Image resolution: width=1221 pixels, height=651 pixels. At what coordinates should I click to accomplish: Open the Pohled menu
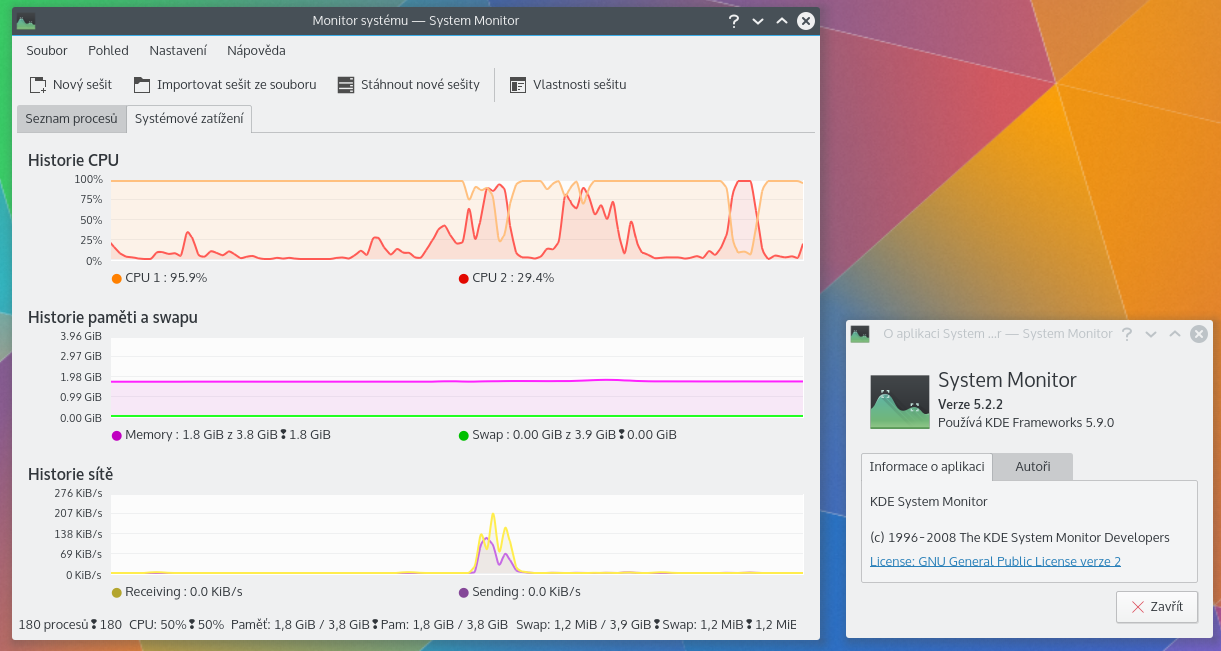coord(108,51)
